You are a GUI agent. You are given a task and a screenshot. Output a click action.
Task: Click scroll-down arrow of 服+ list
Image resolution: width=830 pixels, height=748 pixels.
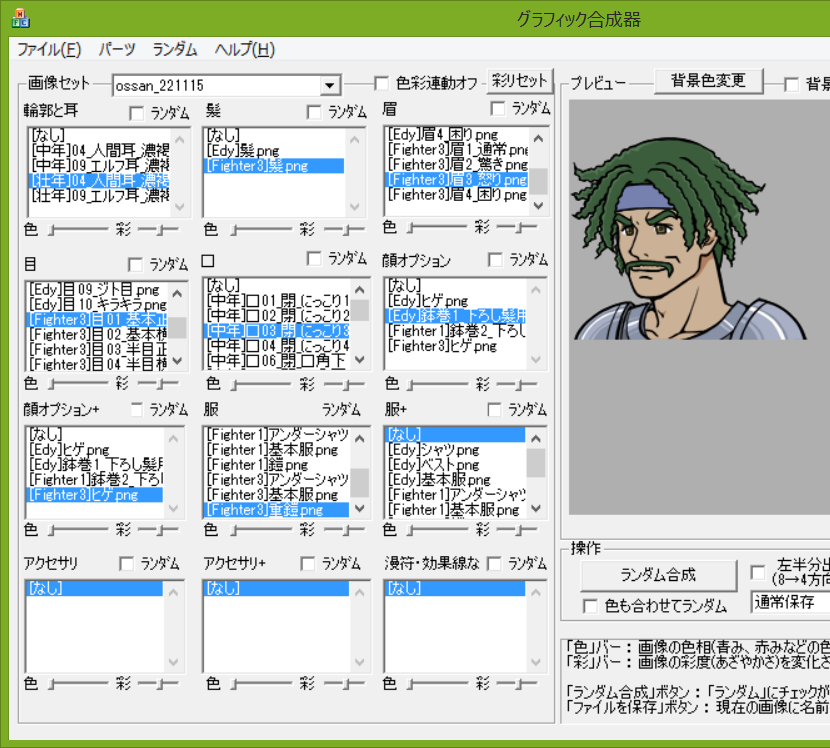[x=536, y=509]
